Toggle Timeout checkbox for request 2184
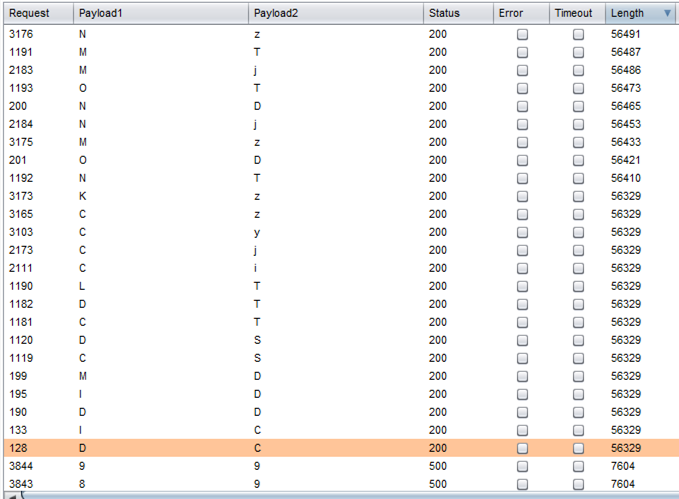The height and width of the screenshot is (499, 679). (578, 124)
